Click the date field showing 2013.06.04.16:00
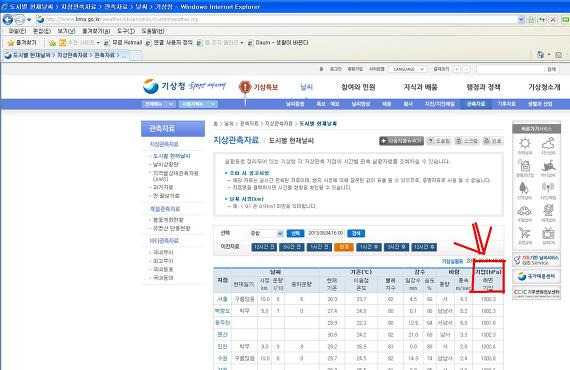Screen dimensions: 570x370 point(325,233)
